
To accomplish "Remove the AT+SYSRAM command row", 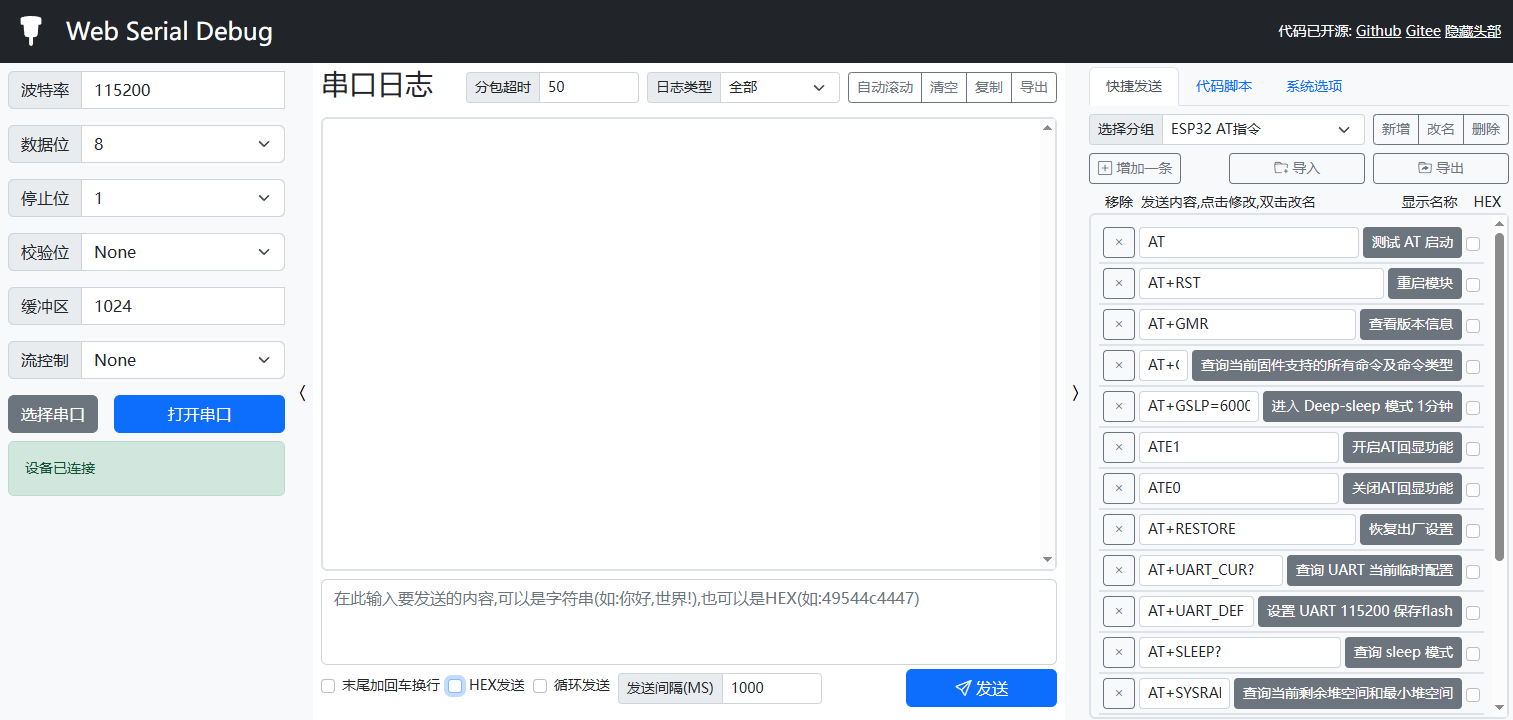I will pyautogui.click(x=1119, y=693).
